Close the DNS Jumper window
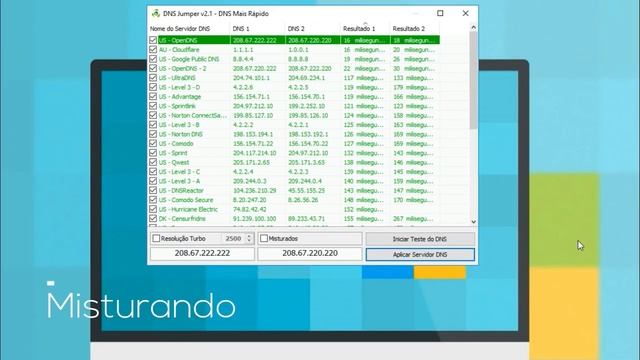This screenshot has height=360, width=640. tap(465, 13)
